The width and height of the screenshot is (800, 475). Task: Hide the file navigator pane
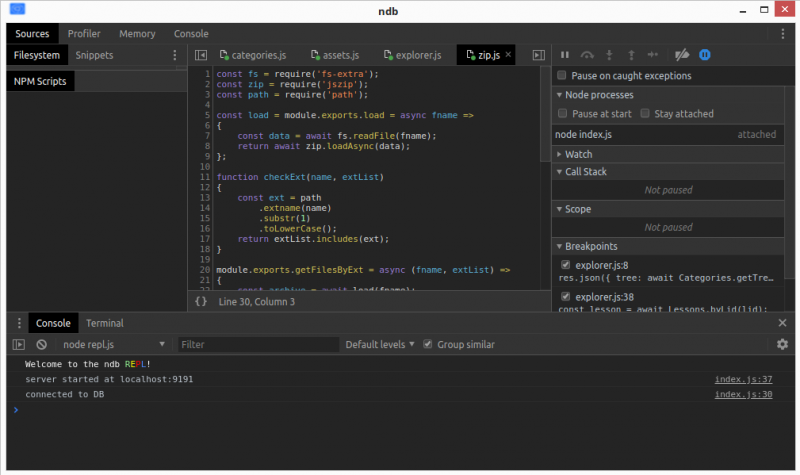200,55
